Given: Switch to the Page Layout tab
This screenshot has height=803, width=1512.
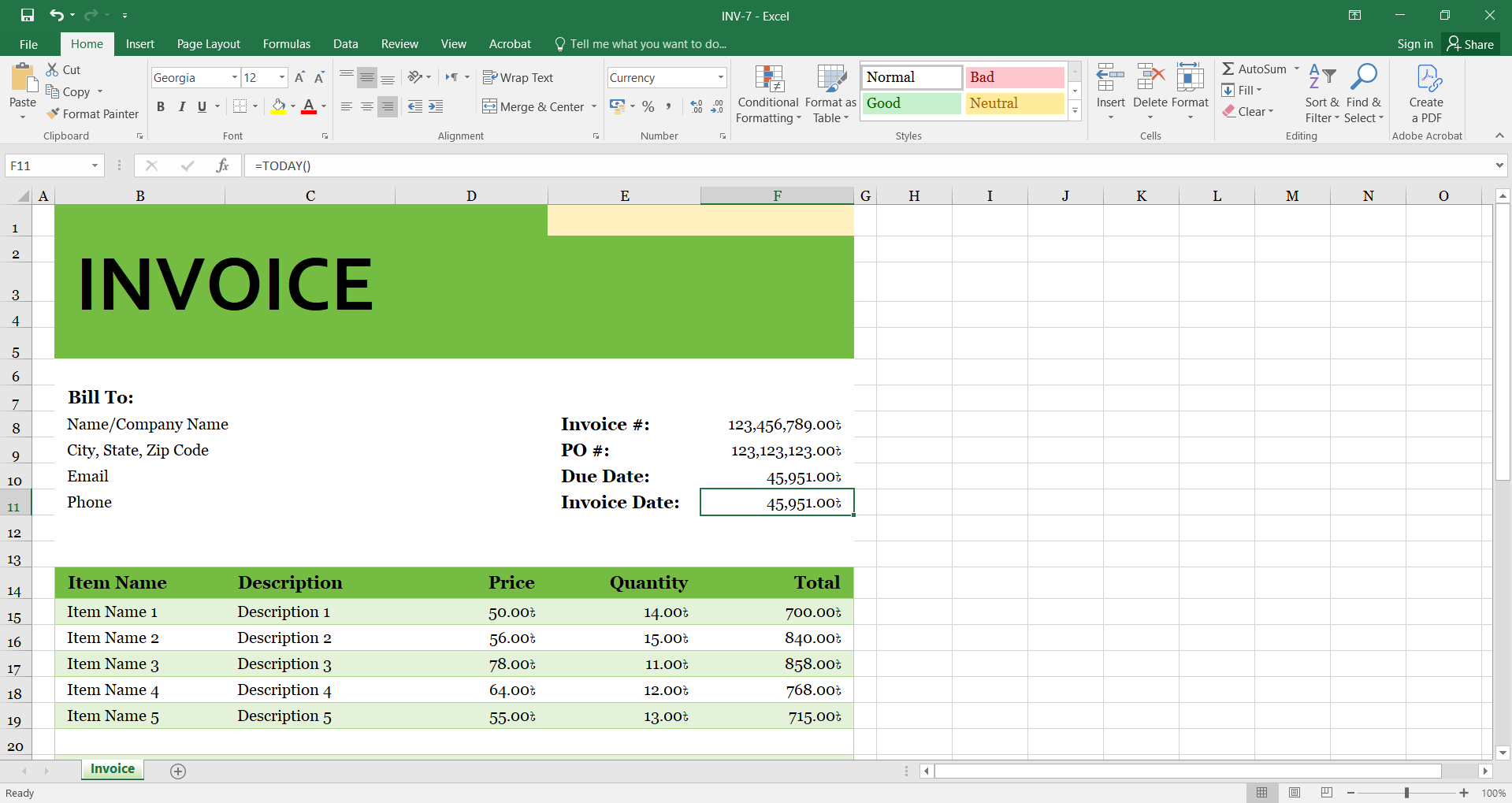Looking at the screenshot, I should [208, 44].
